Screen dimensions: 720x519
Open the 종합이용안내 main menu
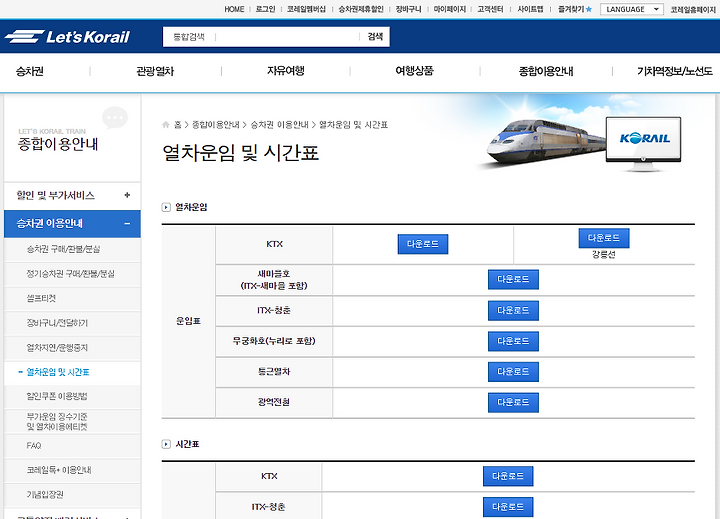[546, 71]
